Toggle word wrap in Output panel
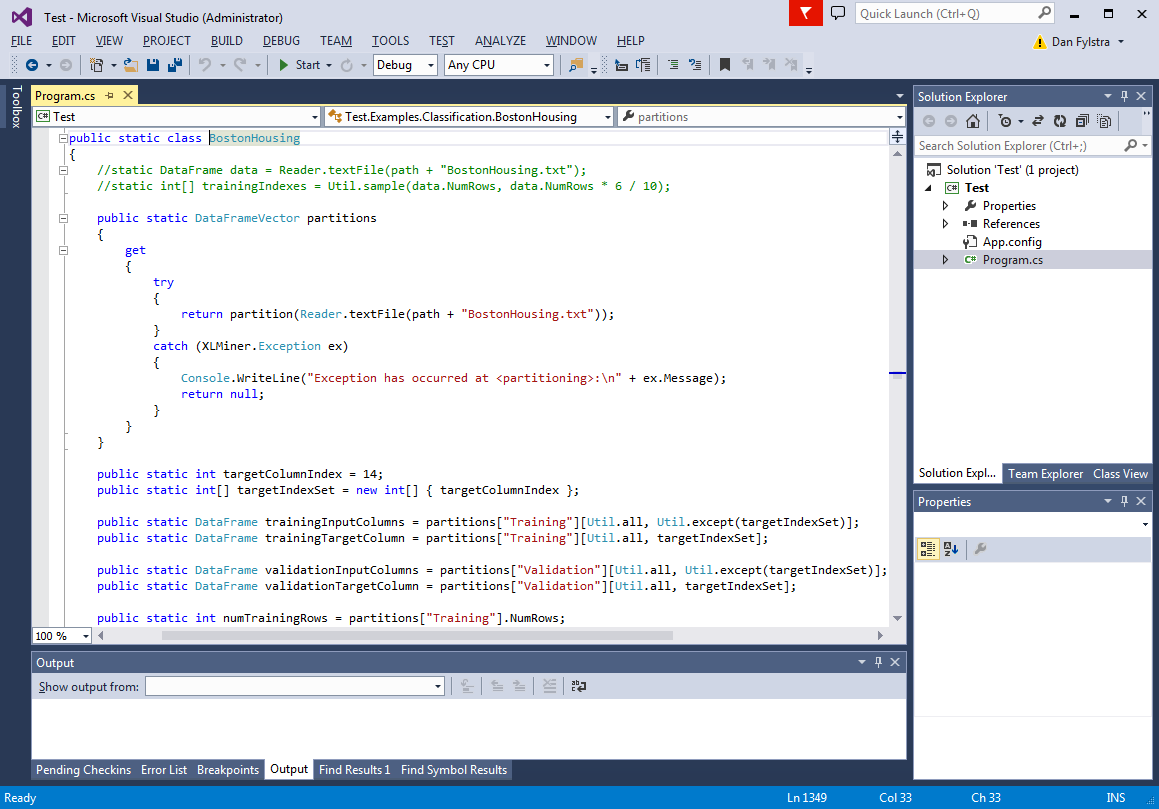This screenshot has height=809, width=1159. pos(579,686)
